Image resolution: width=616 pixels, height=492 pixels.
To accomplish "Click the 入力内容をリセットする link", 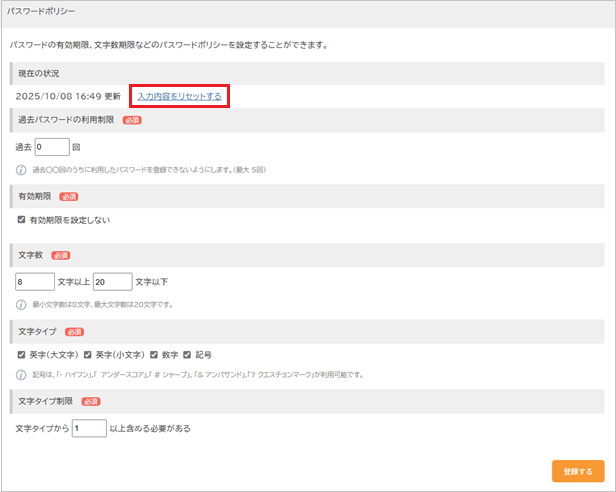I will [179, 96].
